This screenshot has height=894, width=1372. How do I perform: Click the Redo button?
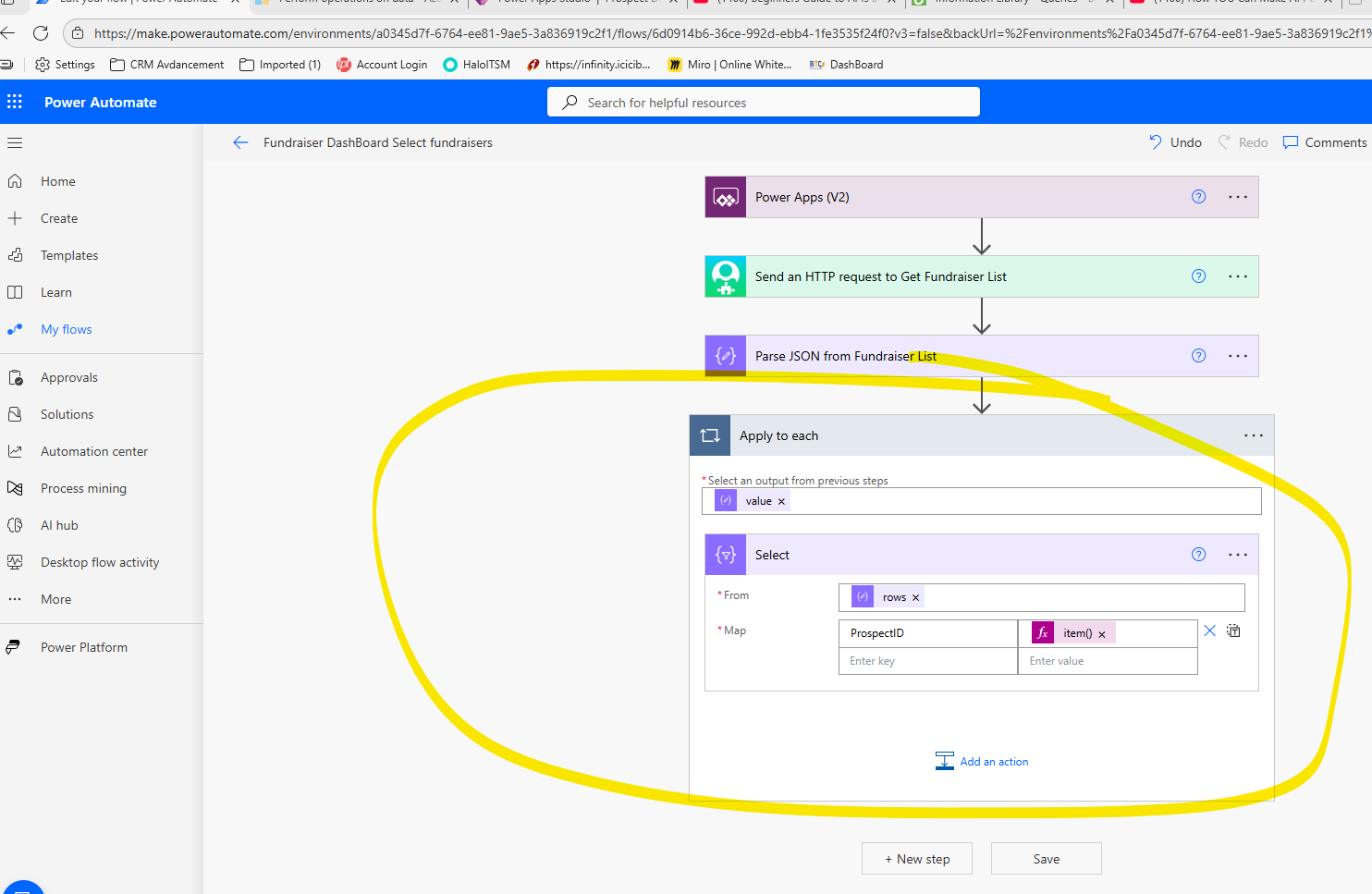[1243, 142]
